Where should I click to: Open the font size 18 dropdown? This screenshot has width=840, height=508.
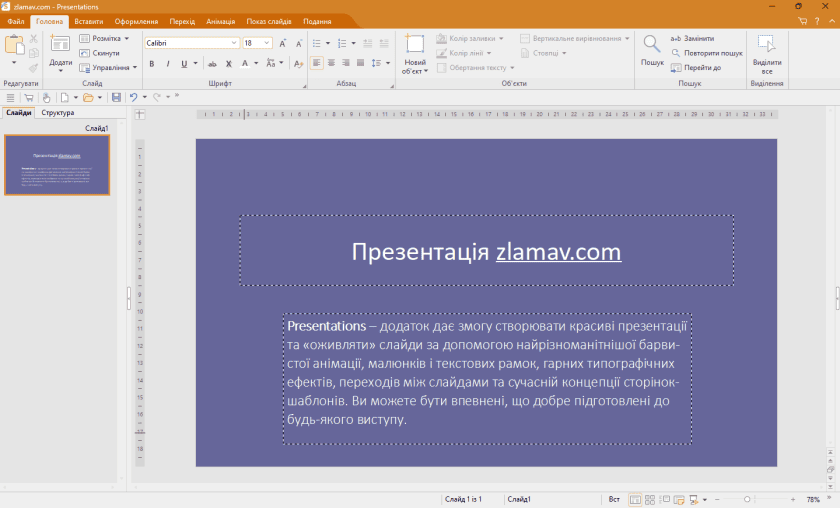(266, 43)
